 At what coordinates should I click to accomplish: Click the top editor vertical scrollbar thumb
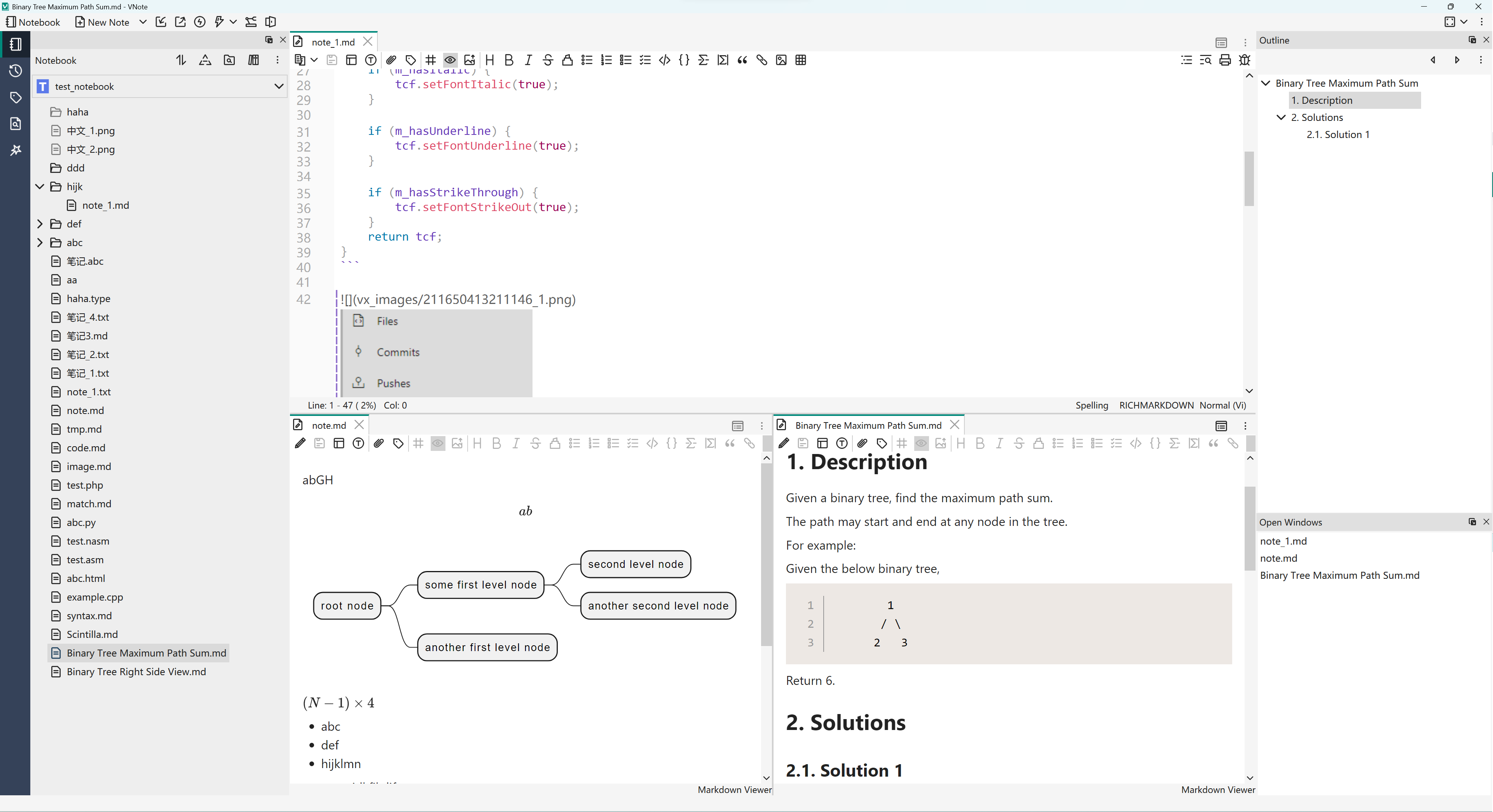coord(1249,178)
